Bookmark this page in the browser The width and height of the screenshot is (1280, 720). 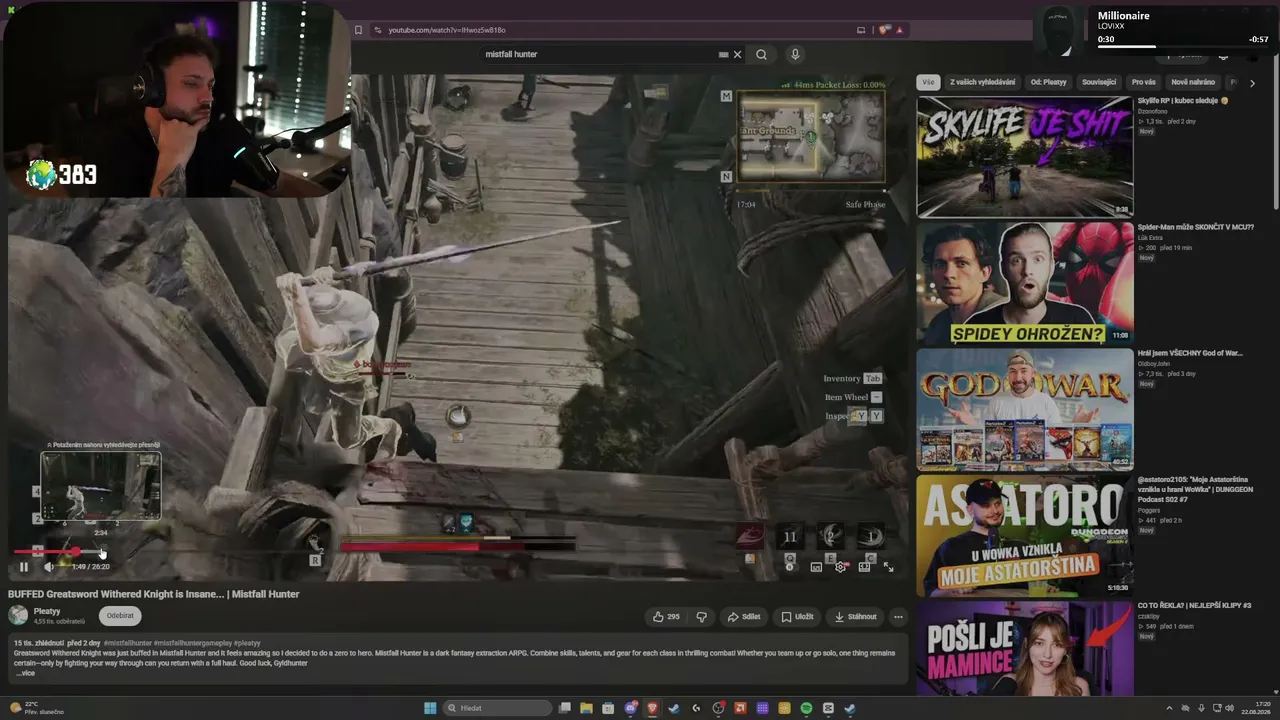pyautogui.click(x=358, y=30)
